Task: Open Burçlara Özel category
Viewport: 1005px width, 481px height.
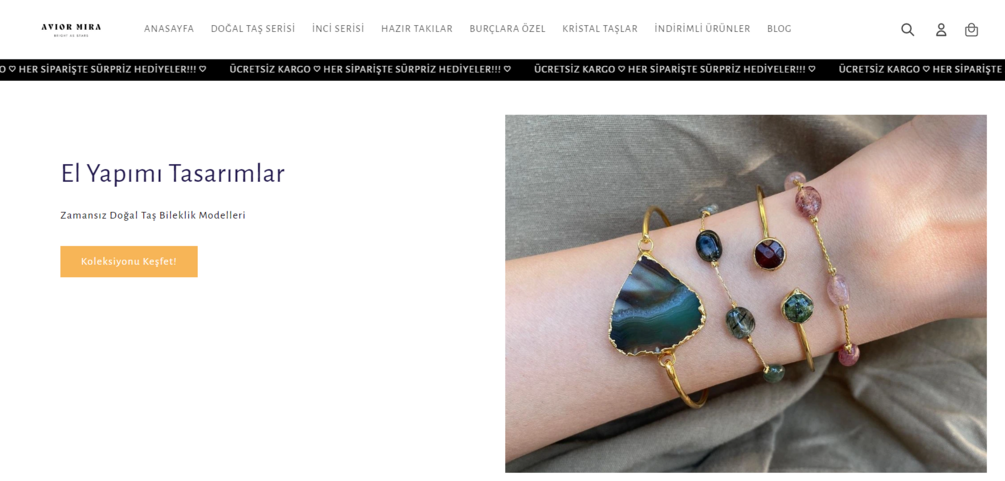Action: (x=508, y=29)
